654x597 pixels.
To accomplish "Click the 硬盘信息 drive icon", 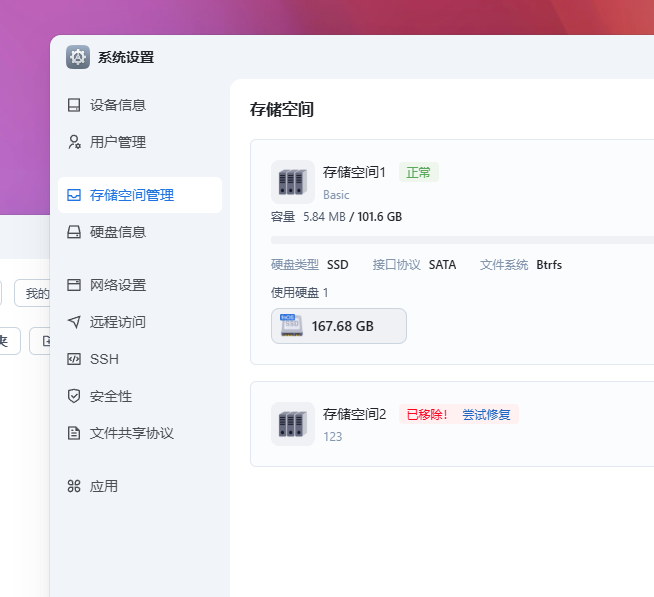I will (74, 232).
